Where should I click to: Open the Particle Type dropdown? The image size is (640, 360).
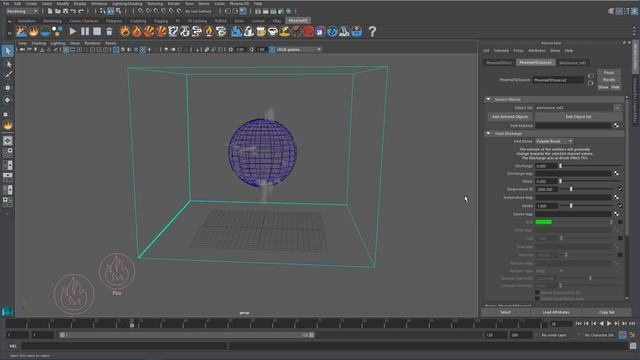pos(549,271)
